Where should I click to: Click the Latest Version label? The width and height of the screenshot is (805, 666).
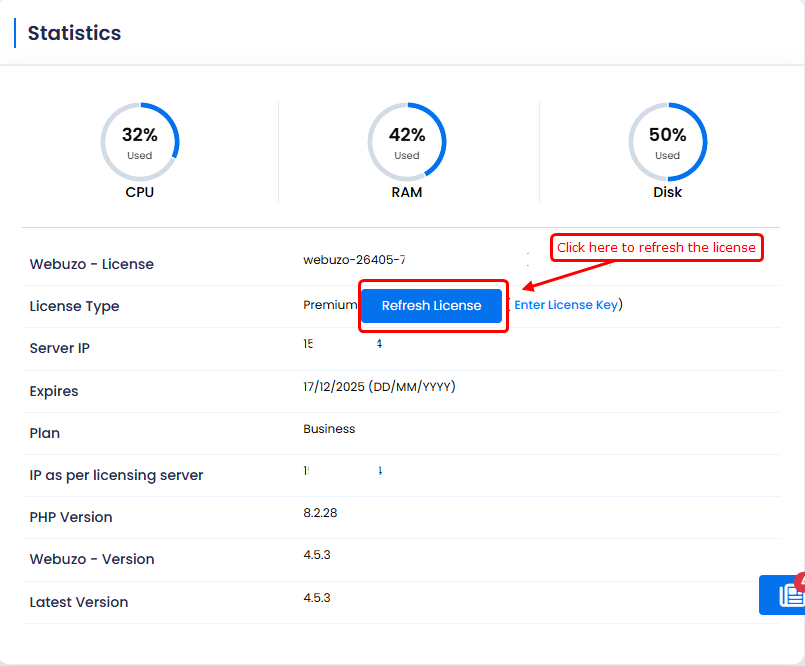(79, 602)
